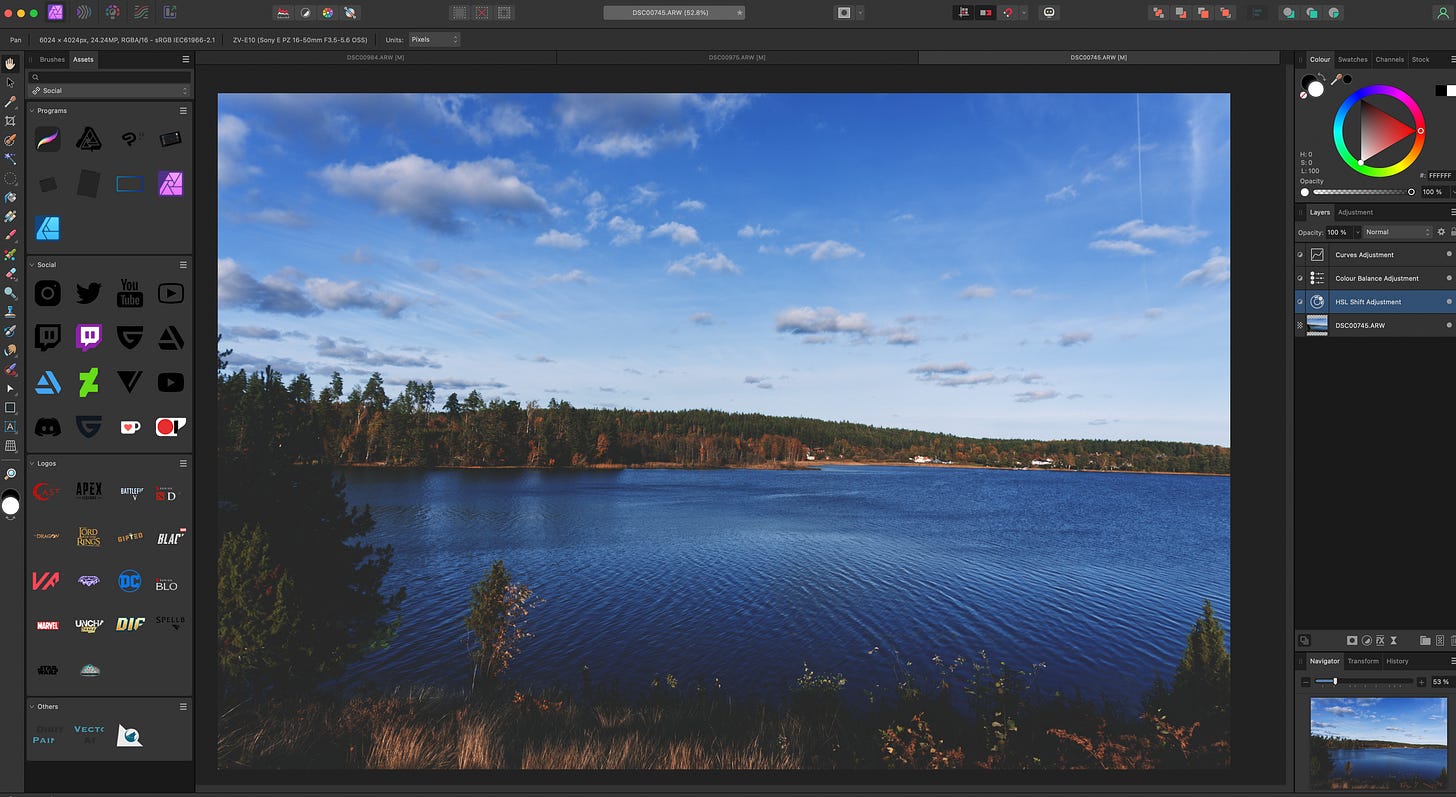This screenshot has height=797, width=1456.
Task: Apply Auto White Balance from the toolbar
Action: 350,13
